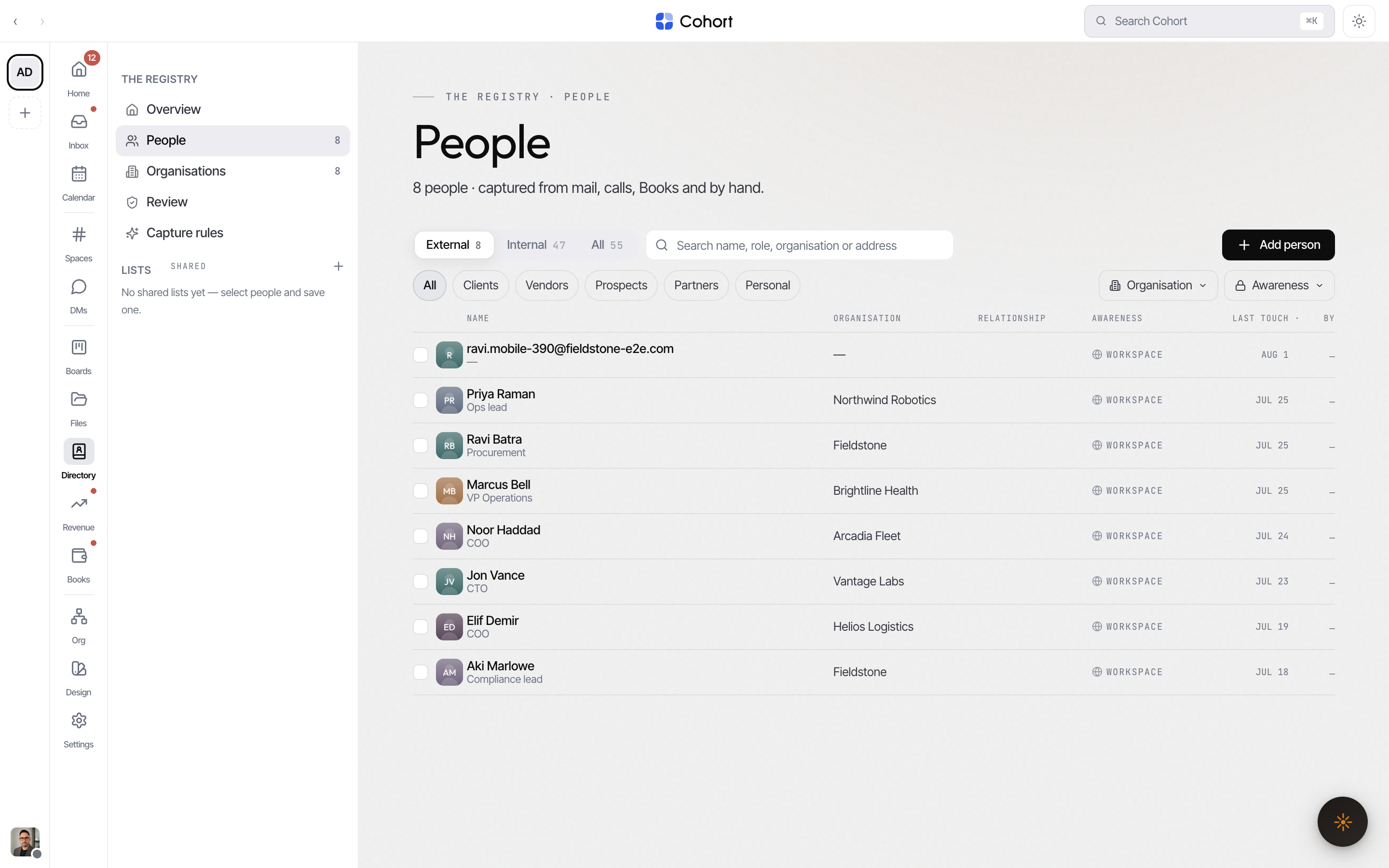Open the Design icon
1389x868 pixels.
point(79,678)
